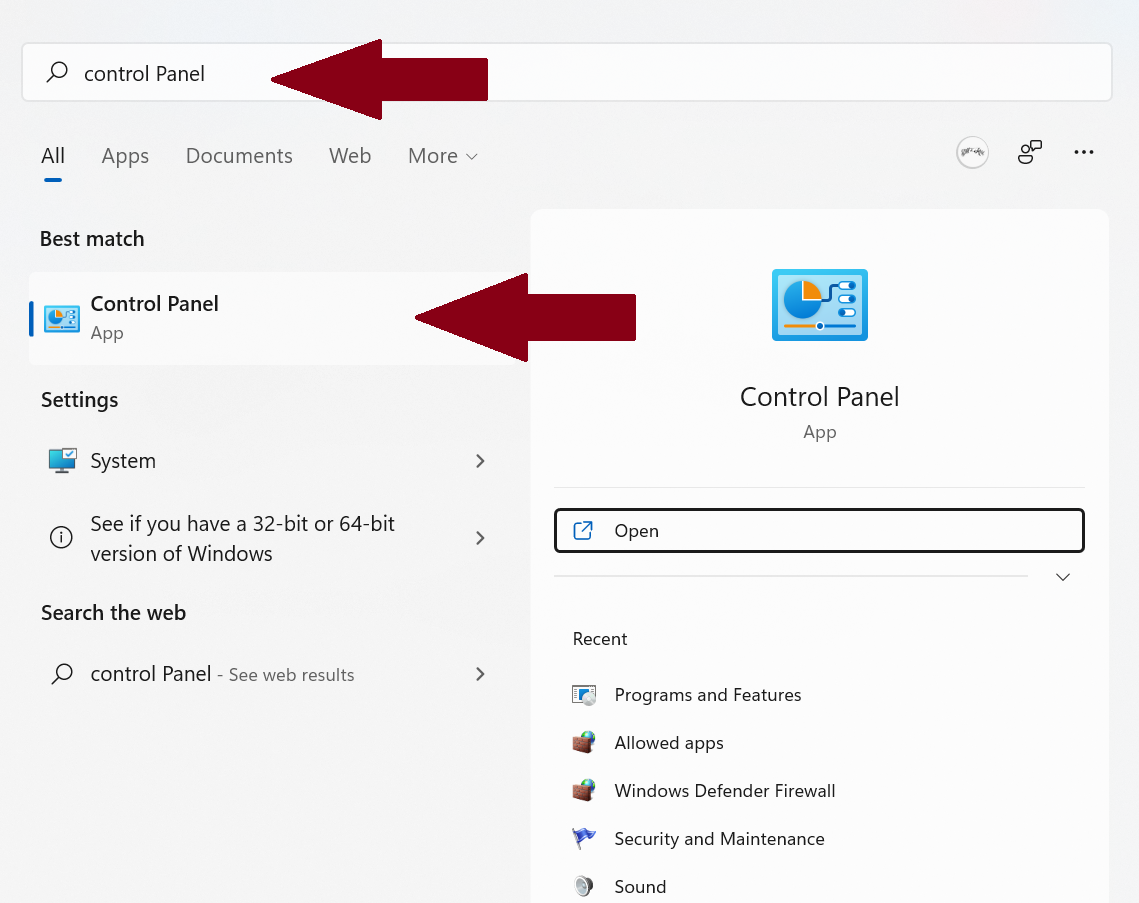Click the Open external-link icon
The width and height of the screenshot is (1139, 903).
[583, 530]
